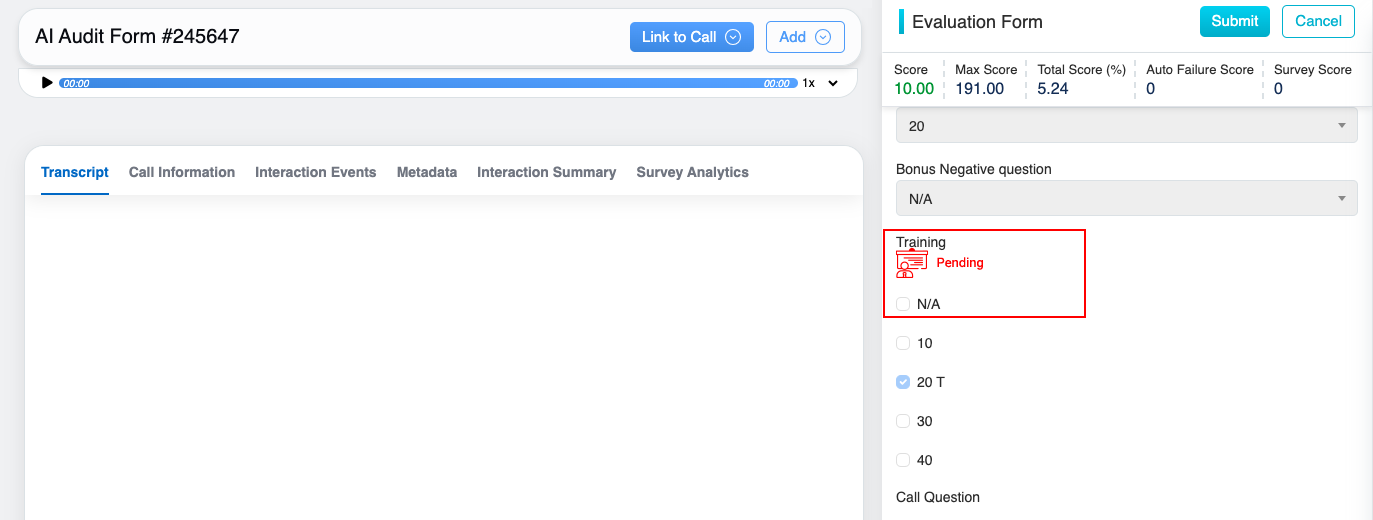
Task: View the Metadata tab
Action: tap(426, 172)
